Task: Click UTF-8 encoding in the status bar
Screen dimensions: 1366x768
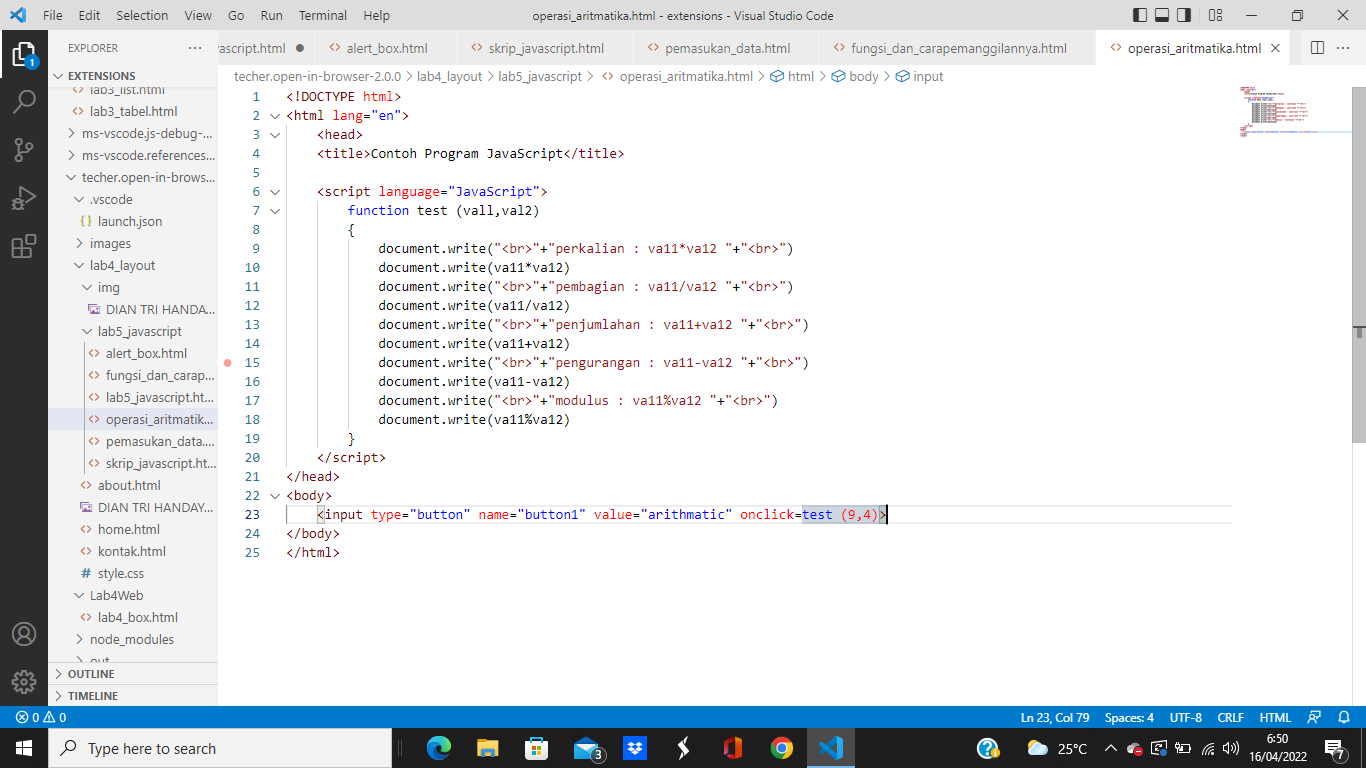Action: 1185,717
